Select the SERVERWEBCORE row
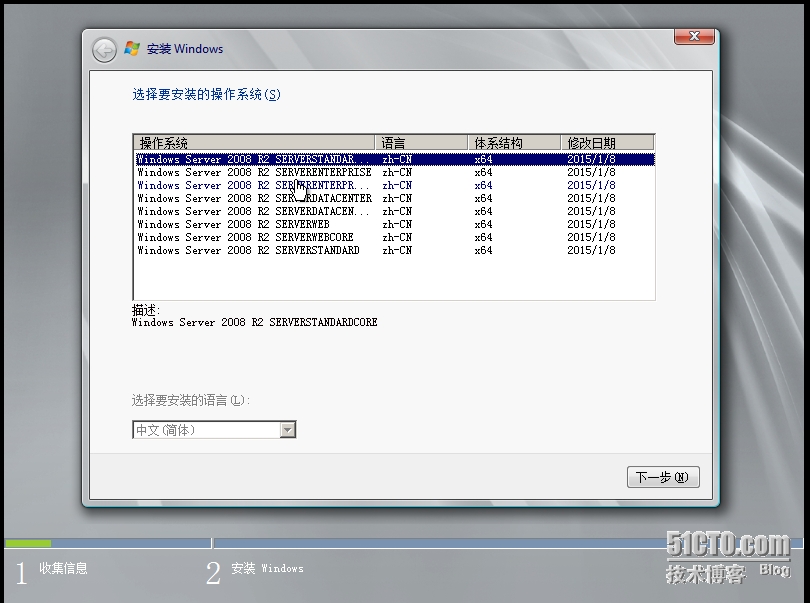This screenshot has height=603, width=810. tap(395, 237)
